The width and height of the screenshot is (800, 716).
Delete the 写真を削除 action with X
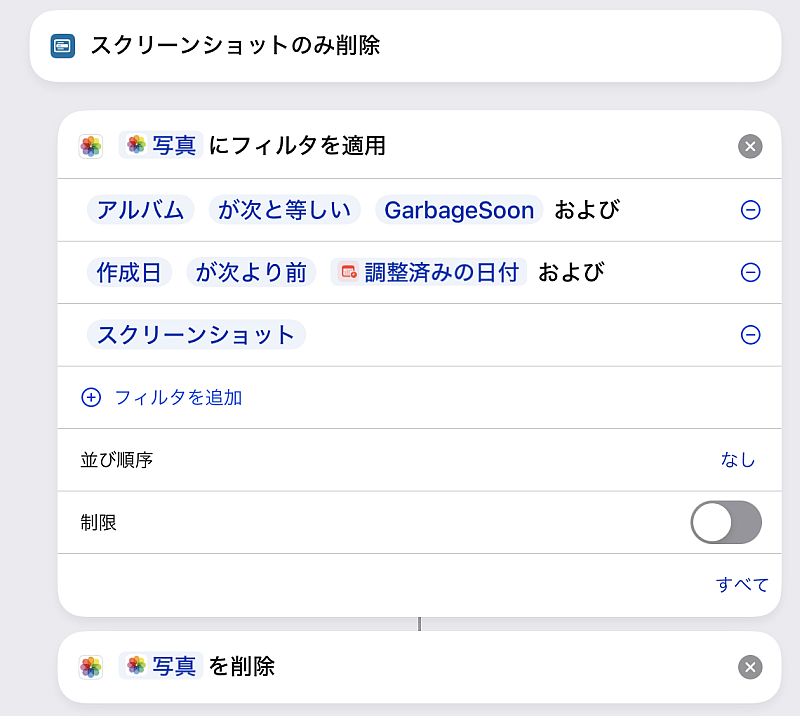(750, 667)
